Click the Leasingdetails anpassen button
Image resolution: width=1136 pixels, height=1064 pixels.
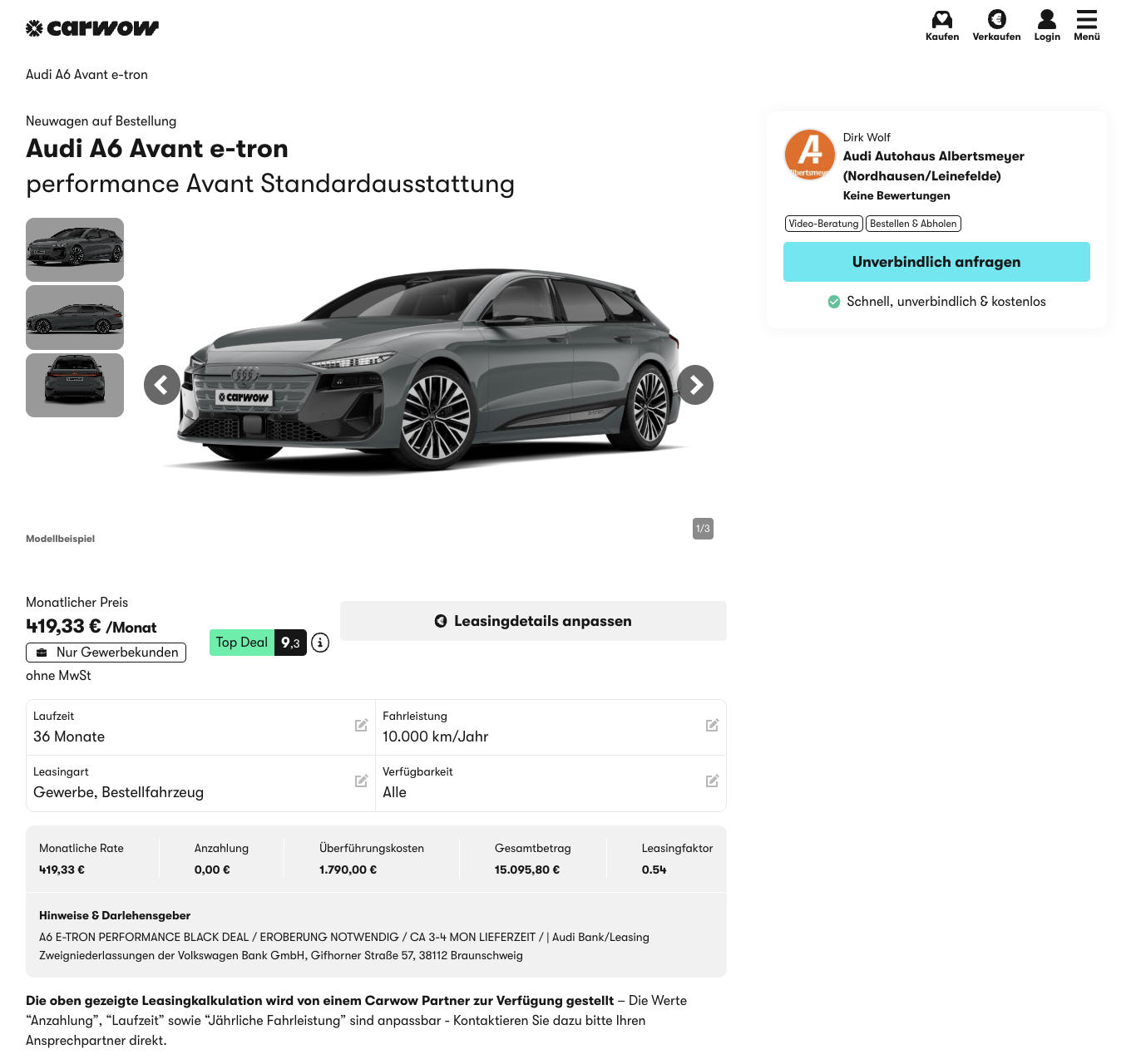click(533, 621)
